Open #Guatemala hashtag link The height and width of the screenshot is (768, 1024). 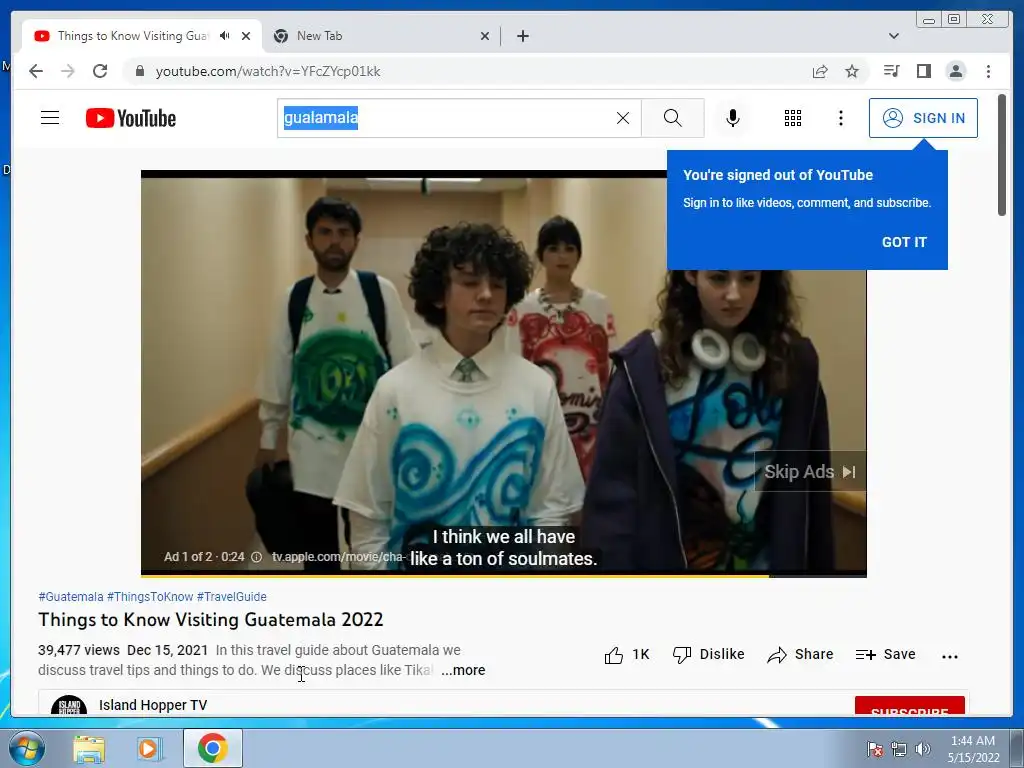click(71, 597)
